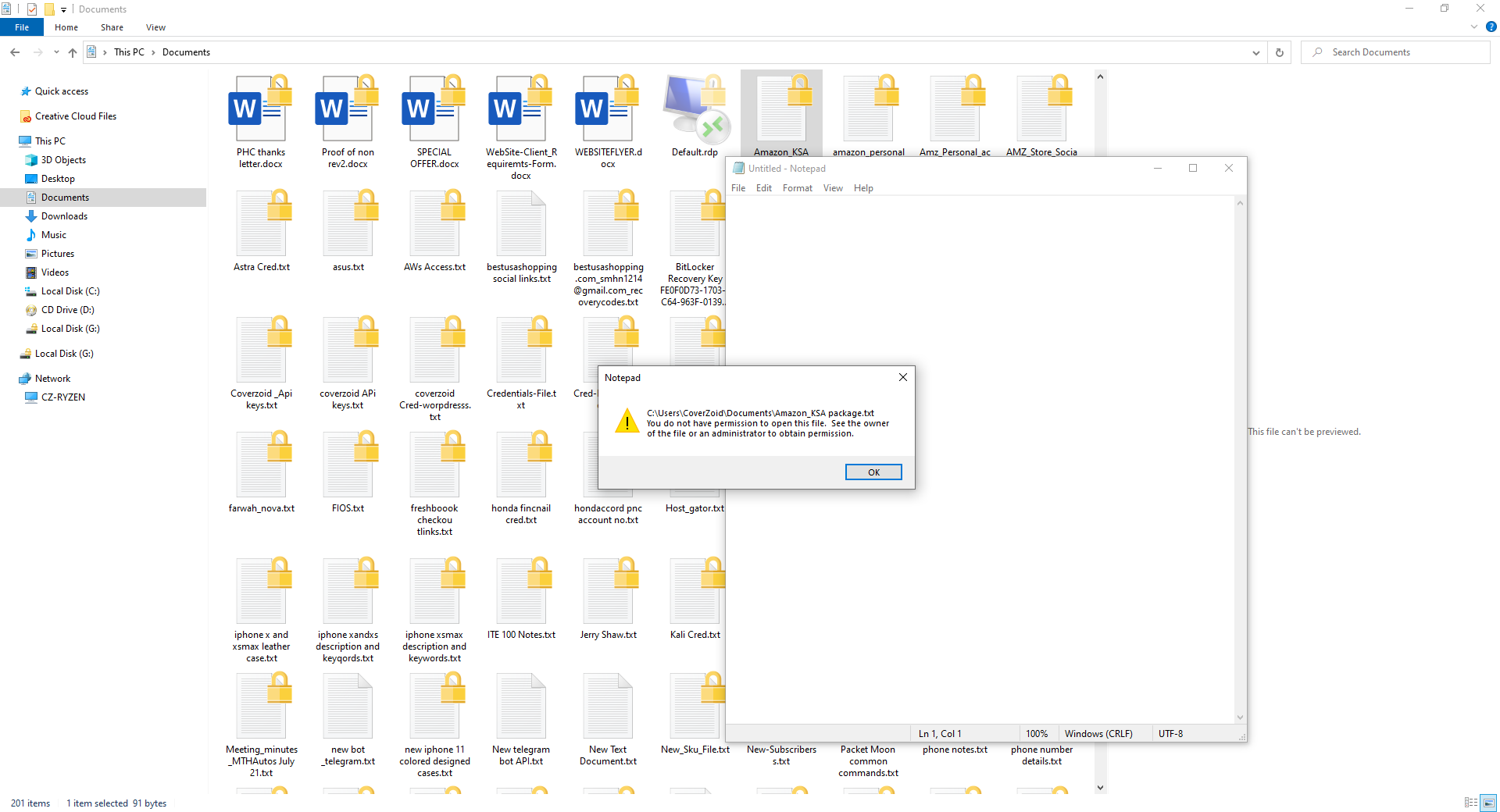Go back in Explorer navigation
This screenshot has width=1500, height=812.
pos(15,52)
